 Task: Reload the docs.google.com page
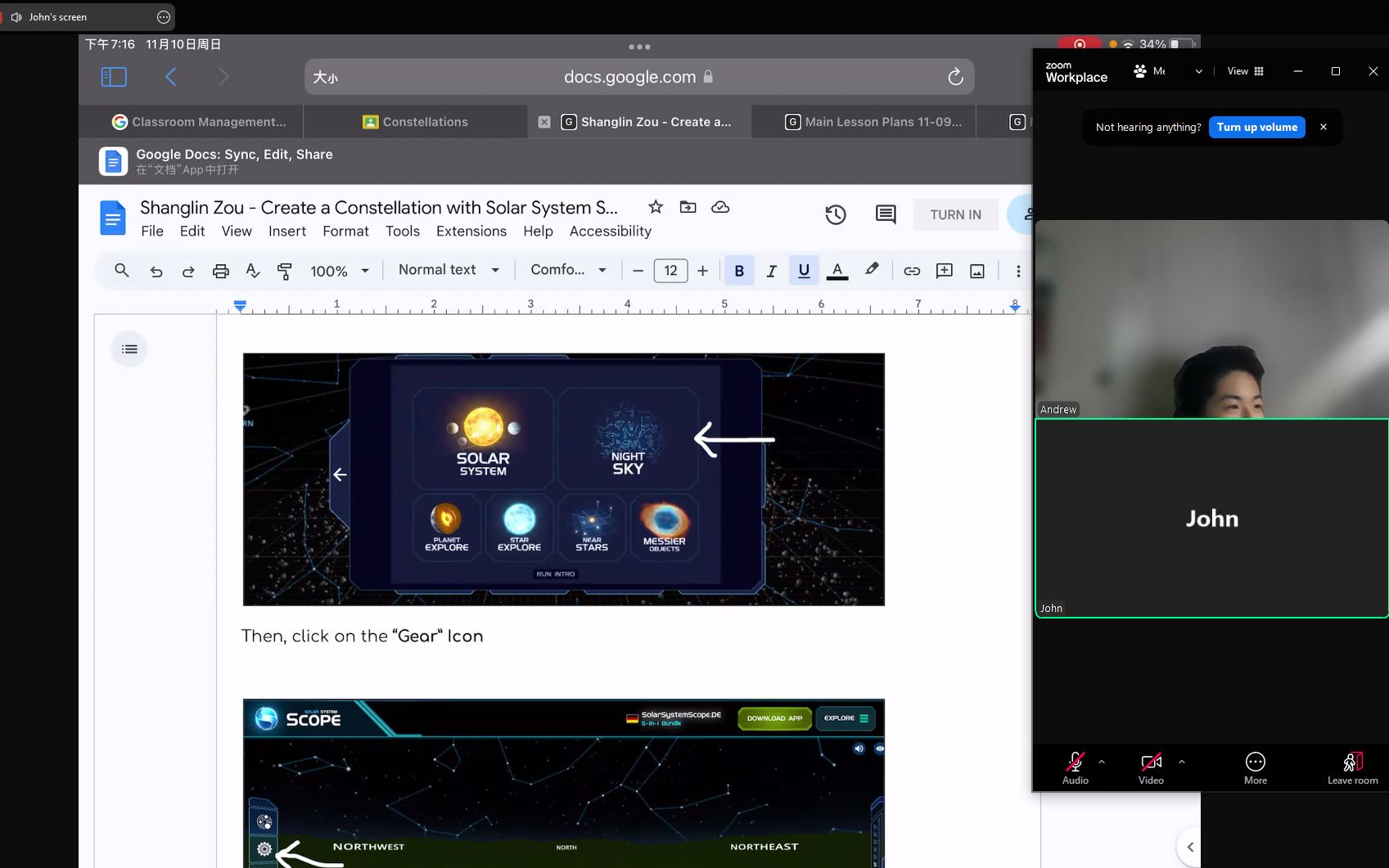pyautogui.click(x=955, y=77)
